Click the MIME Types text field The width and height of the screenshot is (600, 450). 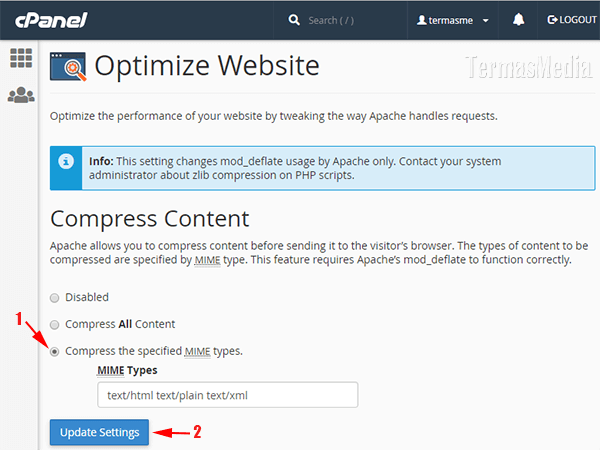228,395
